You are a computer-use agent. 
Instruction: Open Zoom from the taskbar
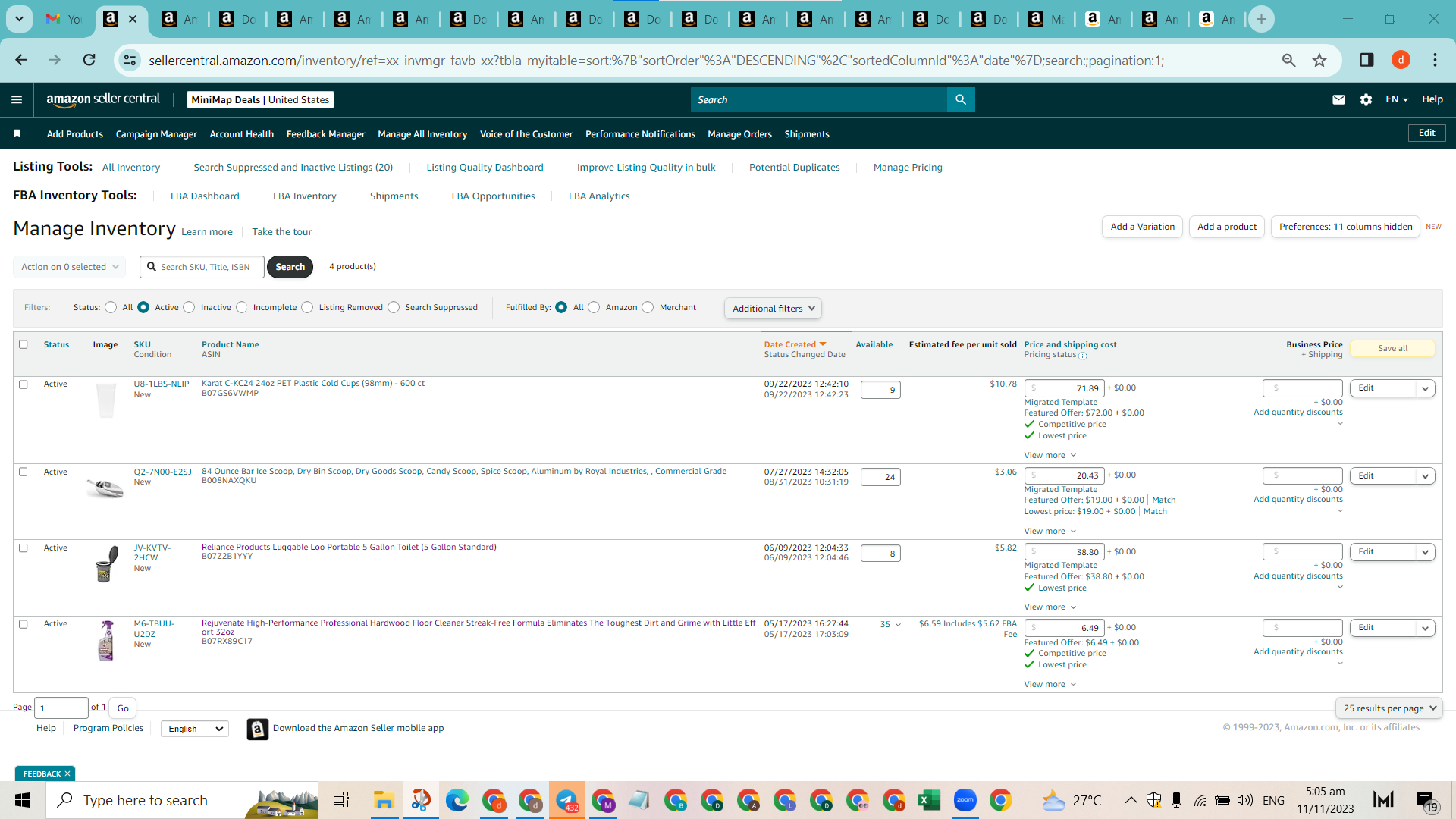[x=965, y=800]
